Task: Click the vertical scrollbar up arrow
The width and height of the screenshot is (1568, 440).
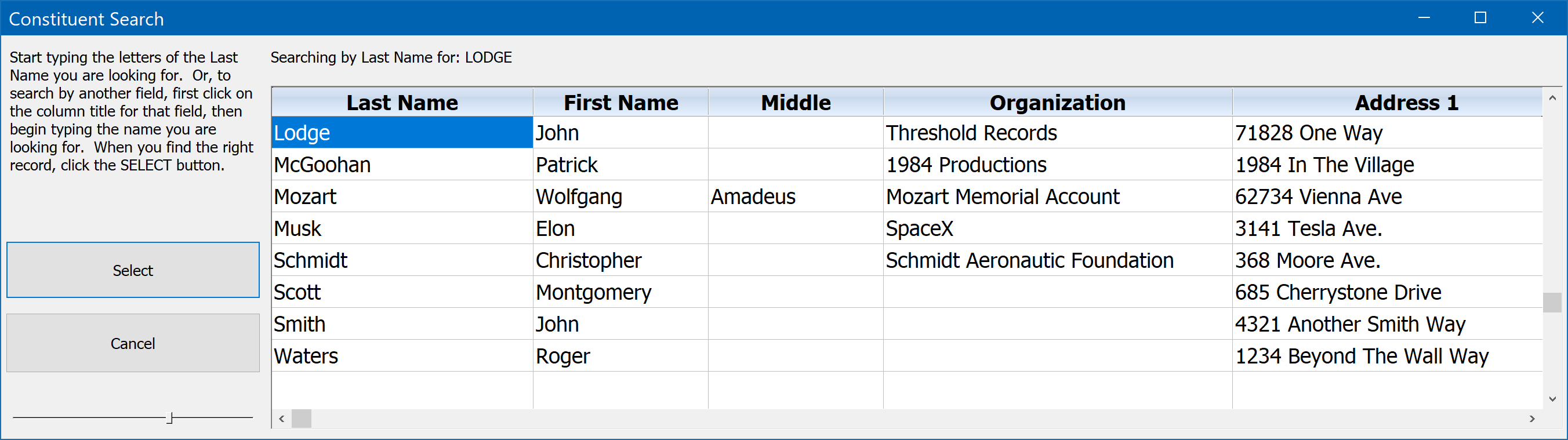Action: point(1552,98)
